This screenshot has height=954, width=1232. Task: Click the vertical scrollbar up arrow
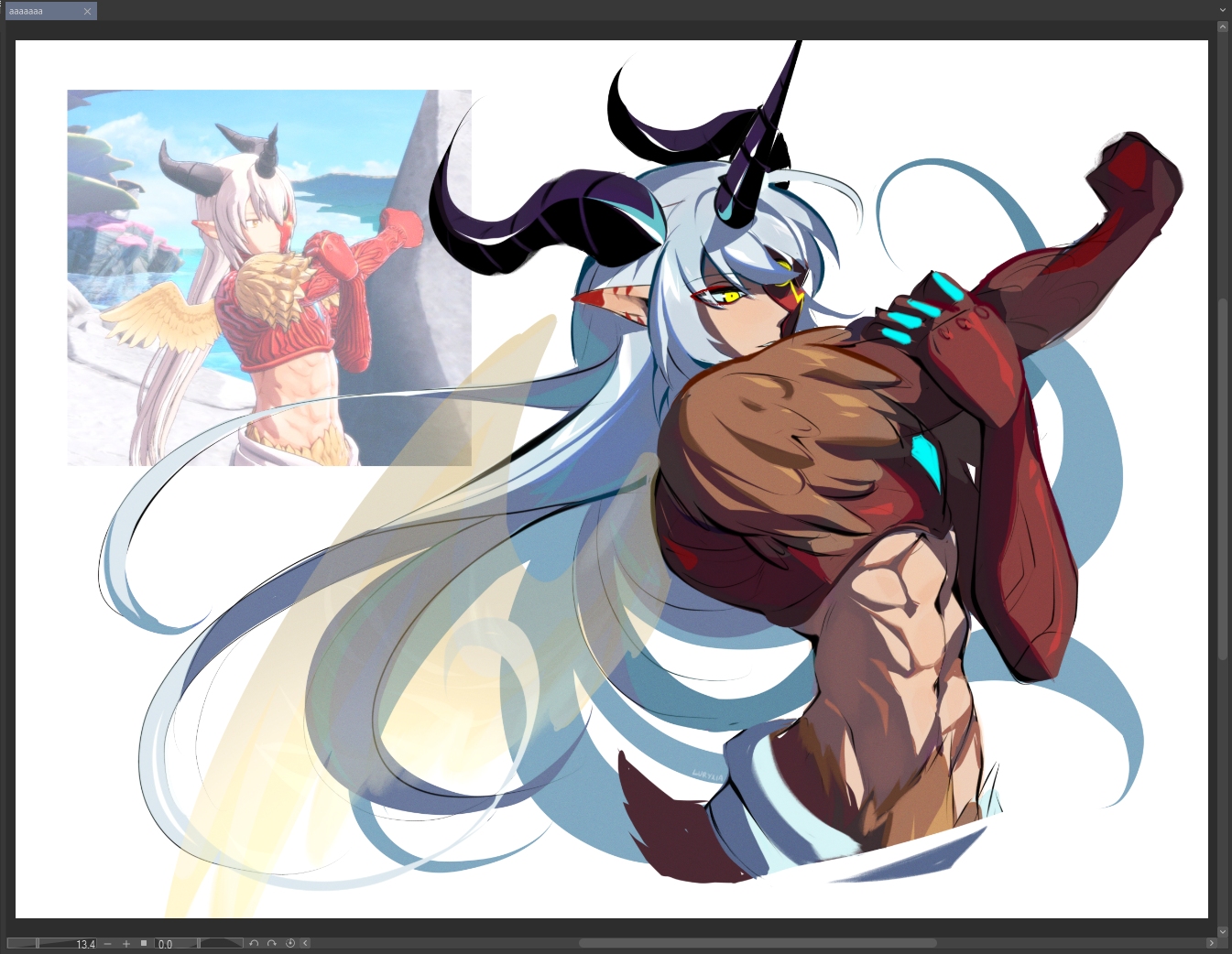[x=1223, y=27]
